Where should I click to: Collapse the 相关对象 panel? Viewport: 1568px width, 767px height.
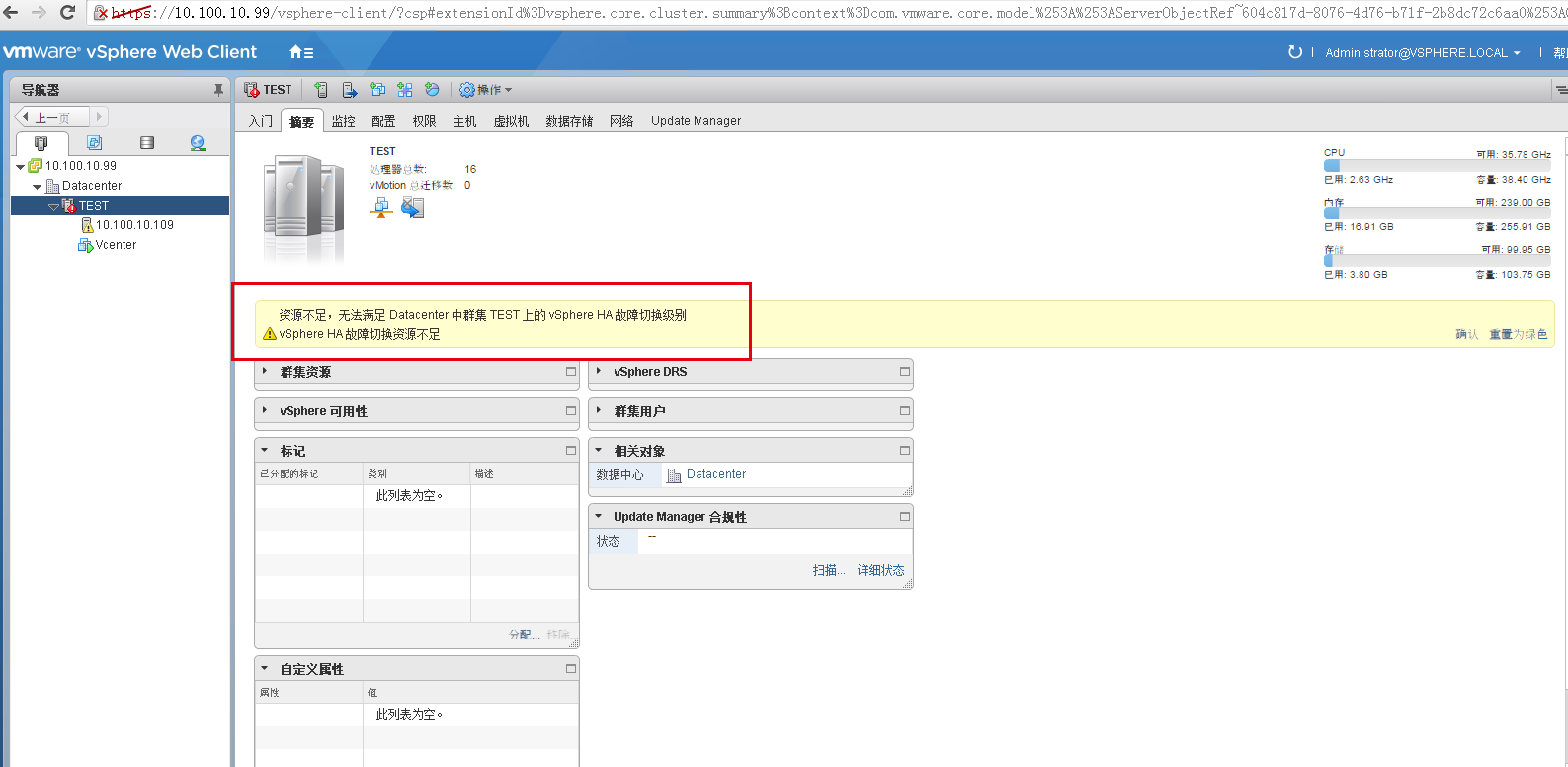(x=599, y=451)
